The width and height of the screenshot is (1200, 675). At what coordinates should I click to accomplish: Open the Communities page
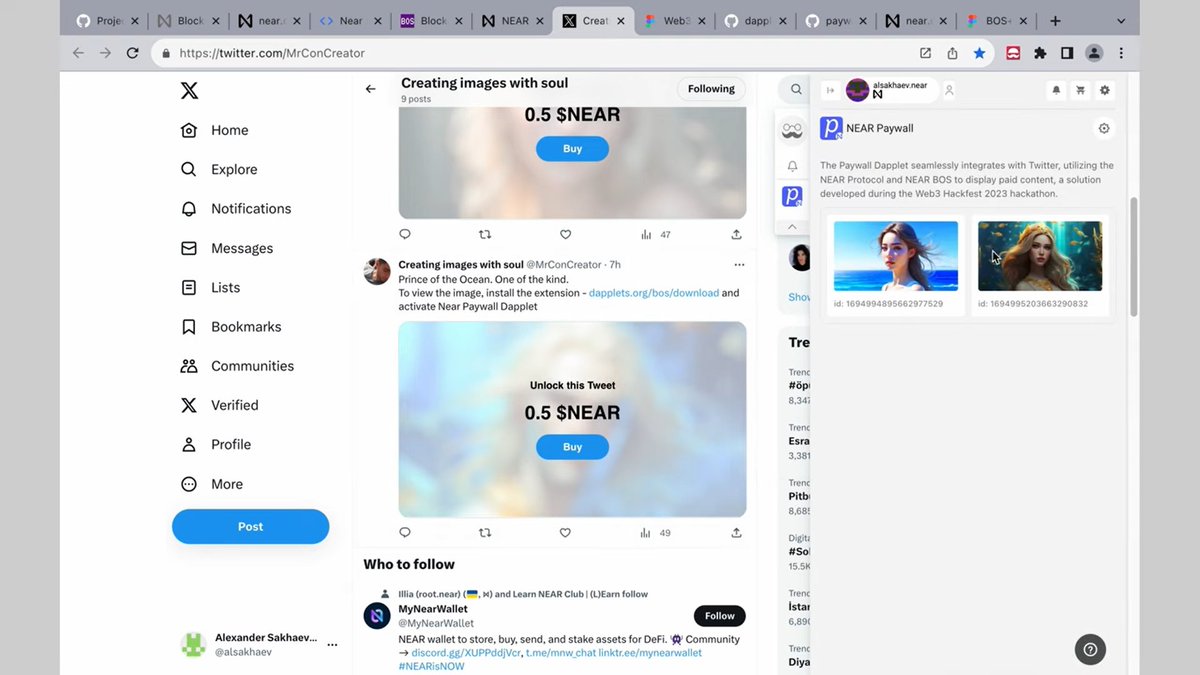pos(236,366)
